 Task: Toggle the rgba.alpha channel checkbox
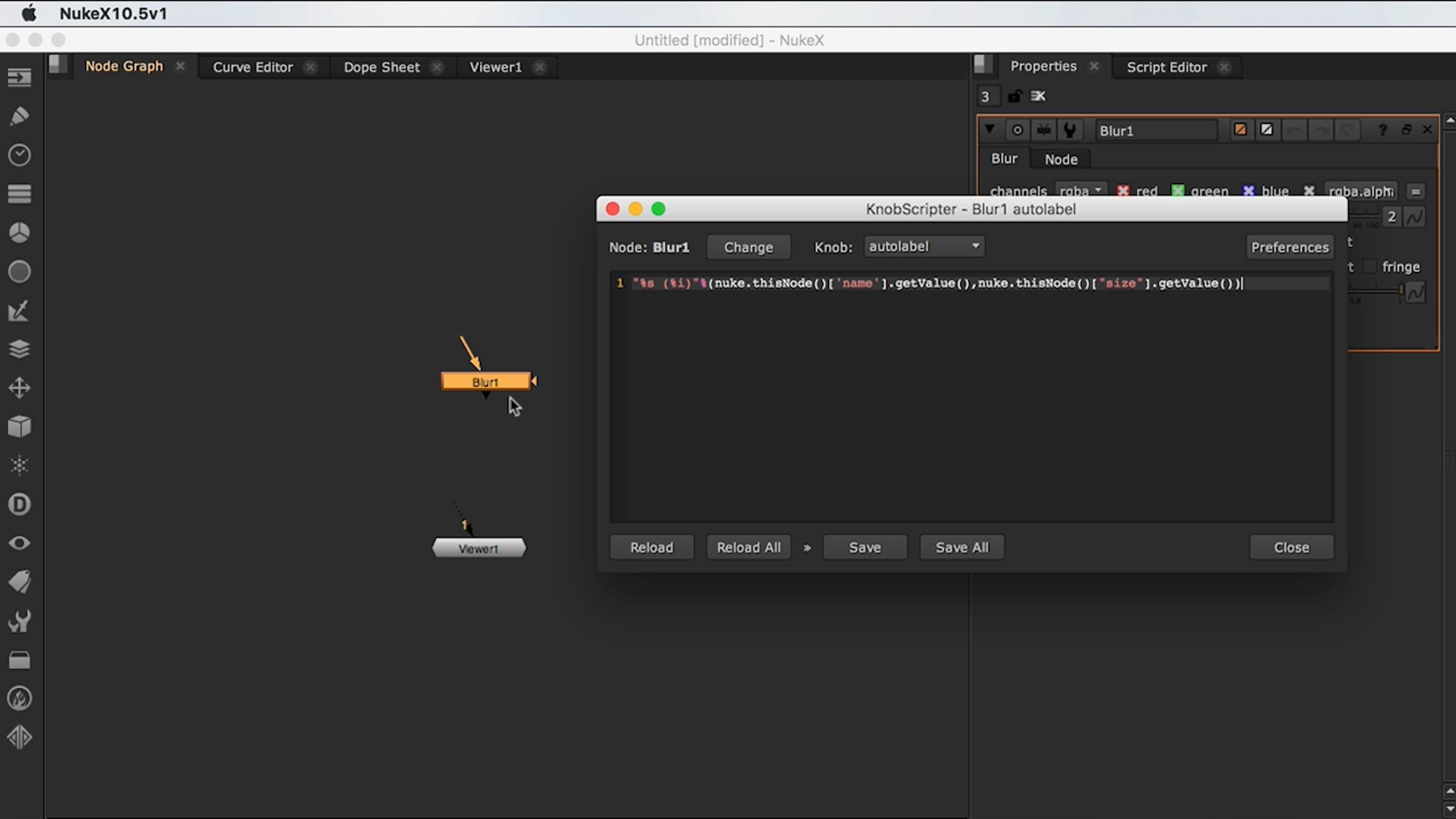[1309, 191]
